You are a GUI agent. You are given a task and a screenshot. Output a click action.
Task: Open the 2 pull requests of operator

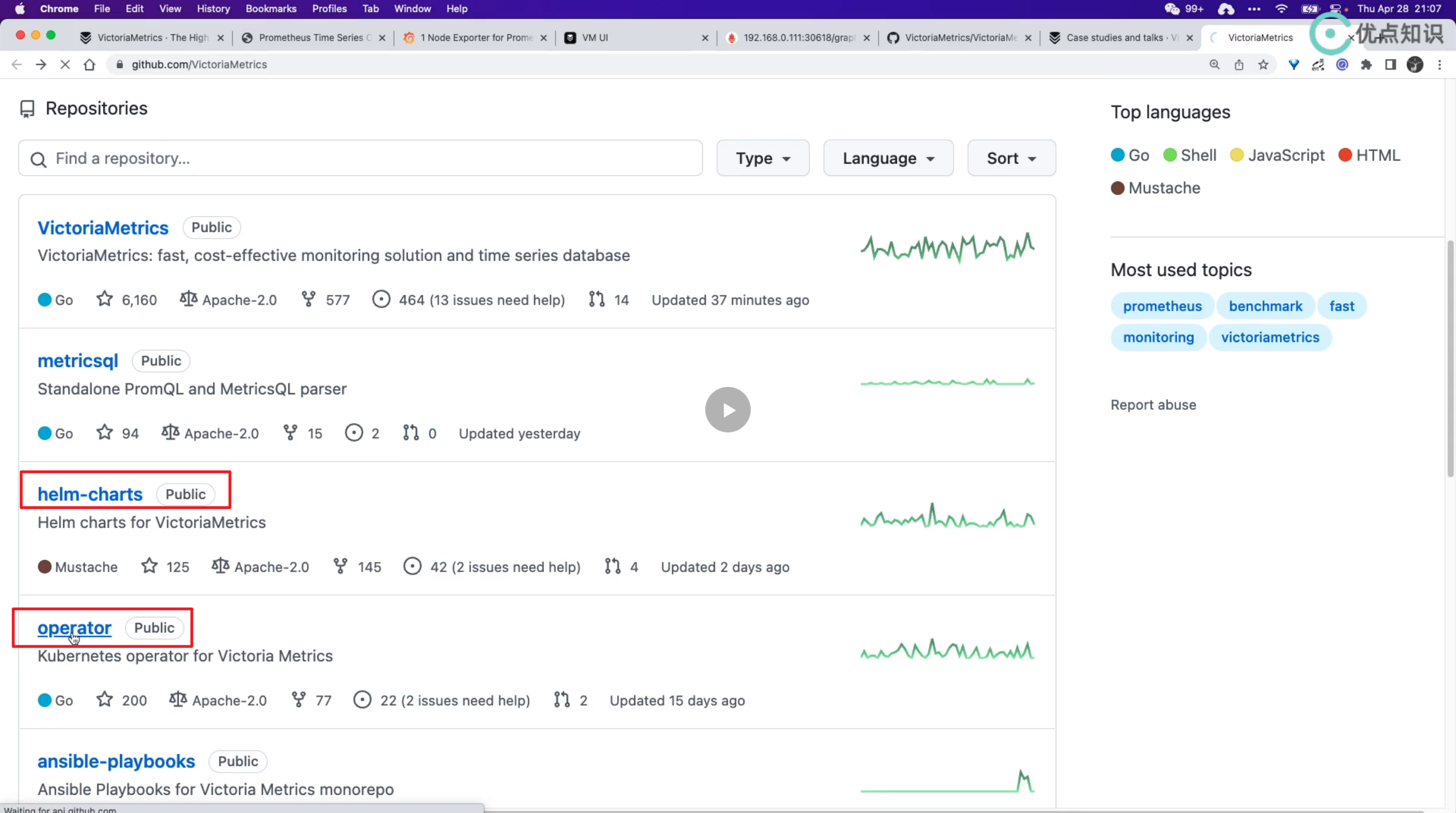(570, 700)
